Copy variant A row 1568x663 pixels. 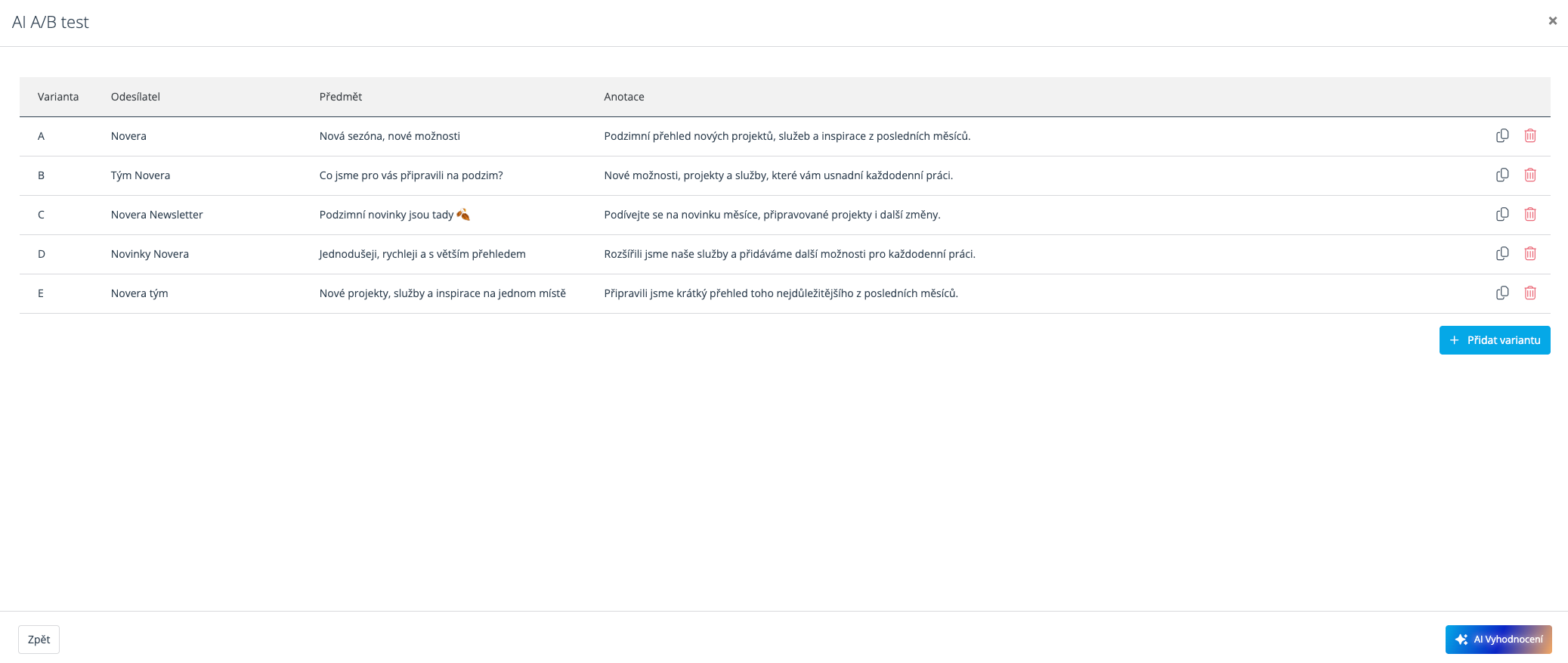tap(1502, 136)
